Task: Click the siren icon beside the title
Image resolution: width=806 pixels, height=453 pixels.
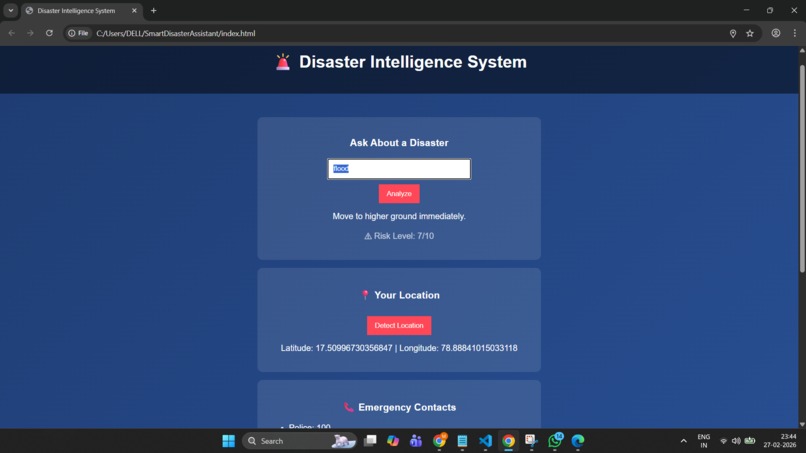Action: (283, 62)
